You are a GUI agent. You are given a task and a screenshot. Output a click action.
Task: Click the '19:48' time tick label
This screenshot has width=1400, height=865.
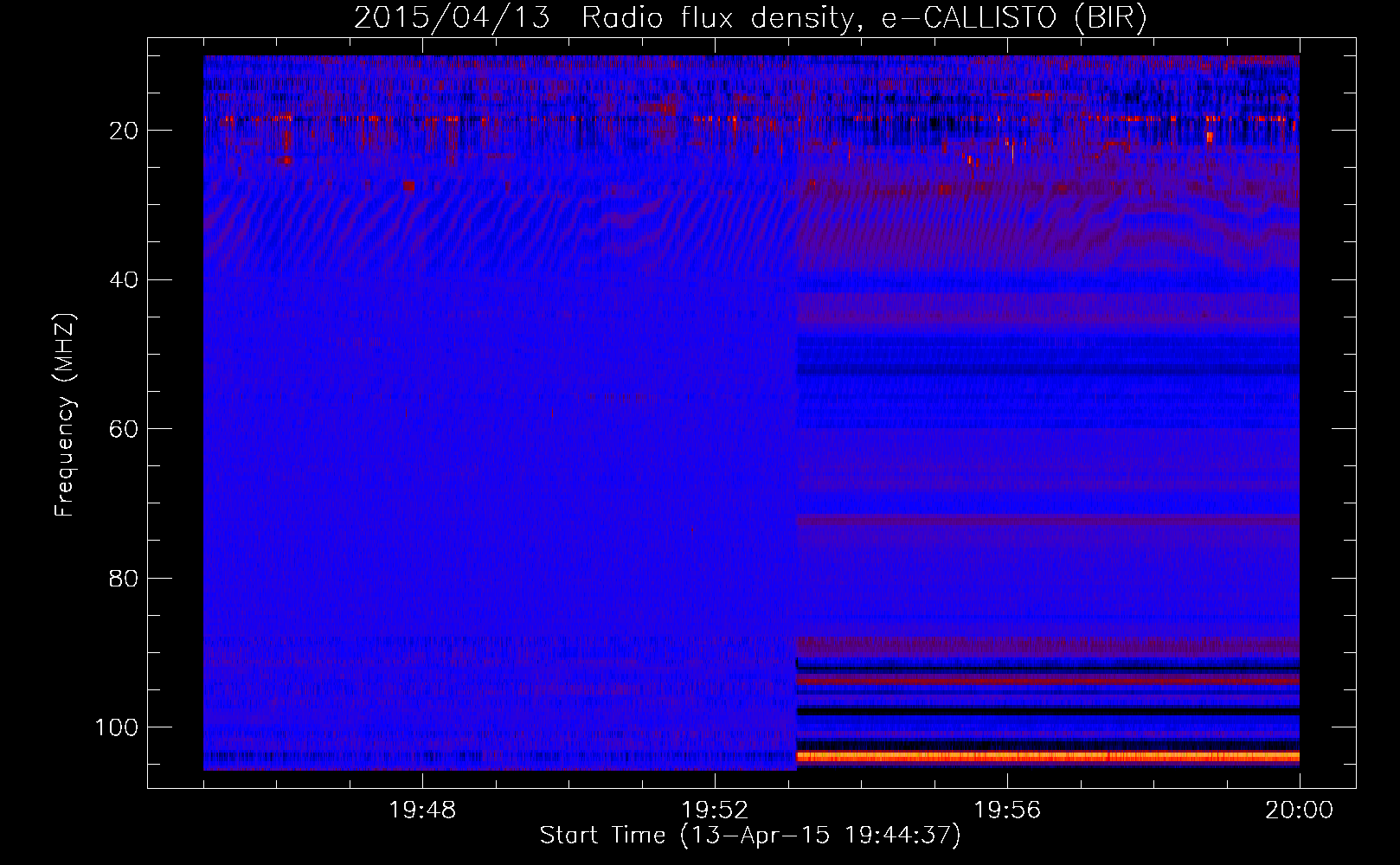[x=422, y=811]
